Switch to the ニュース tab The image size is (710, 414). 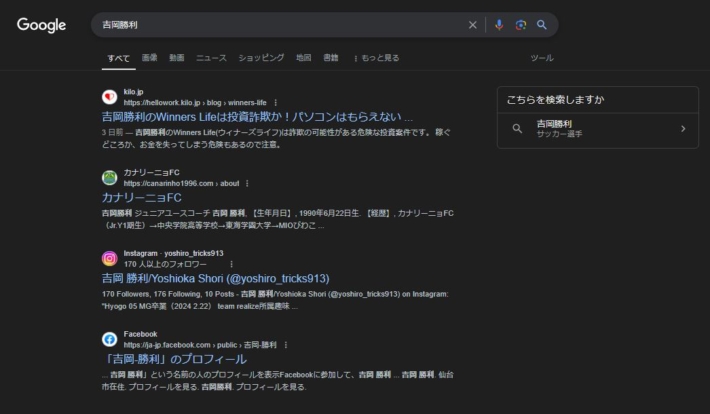point(211,58)
